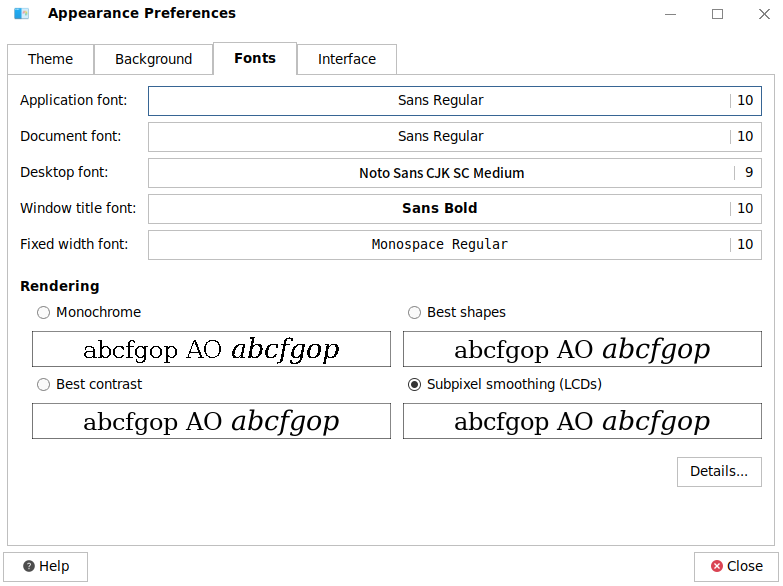Screen dimensions: 783x586
Task: Click the Close button at the bottom
Action: pyautogui.click(x=736, y=566)
